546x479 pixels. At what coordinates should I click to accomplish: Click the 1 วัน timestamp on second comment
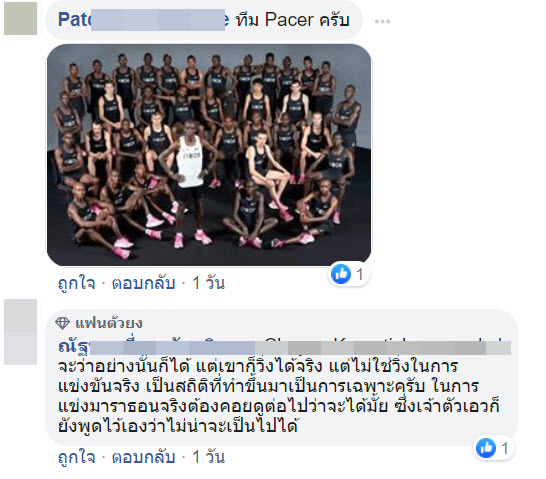coord(208,457)
